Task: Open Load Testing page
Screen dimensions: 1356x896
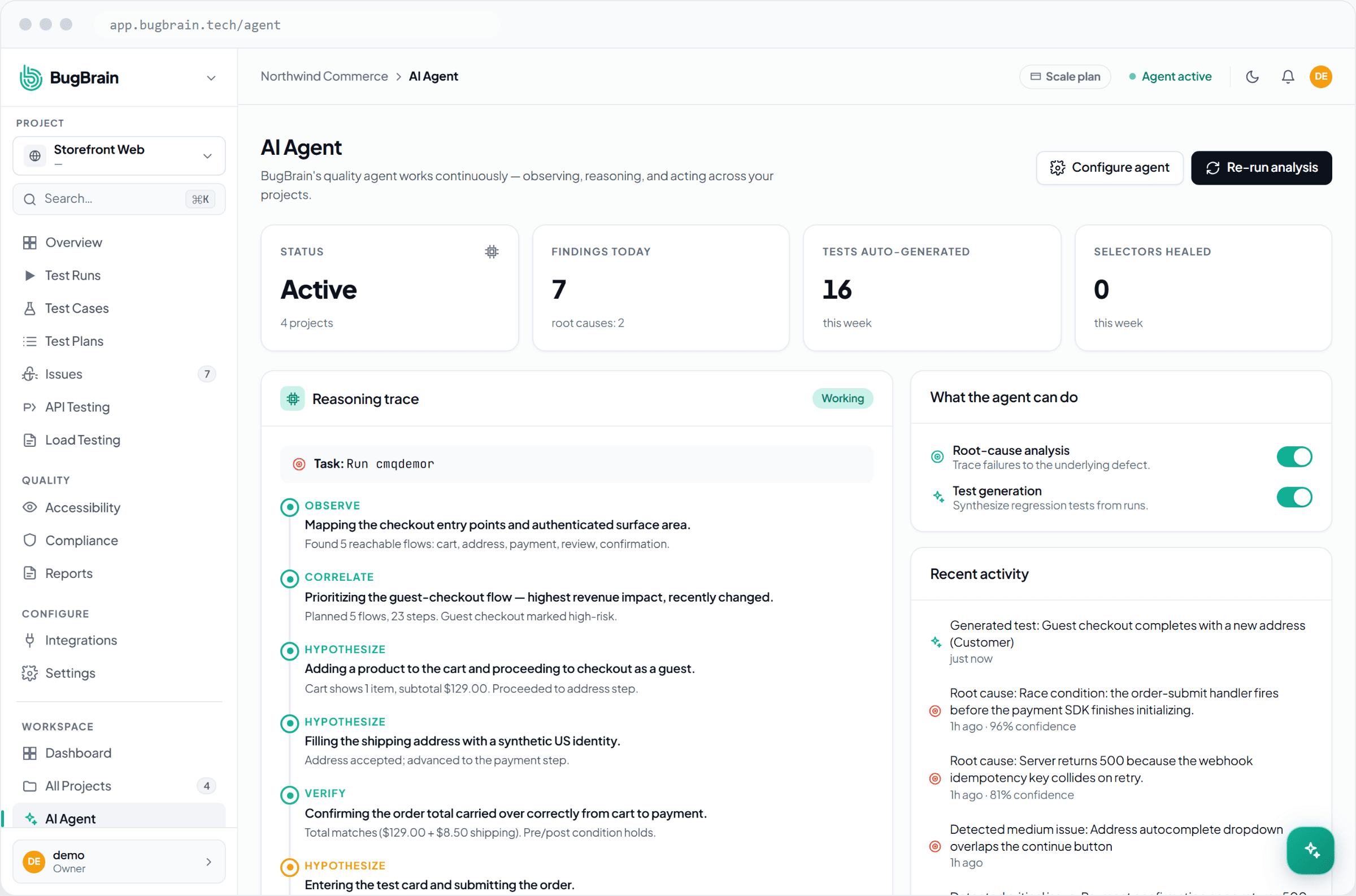Action: [x=119, y=440]
